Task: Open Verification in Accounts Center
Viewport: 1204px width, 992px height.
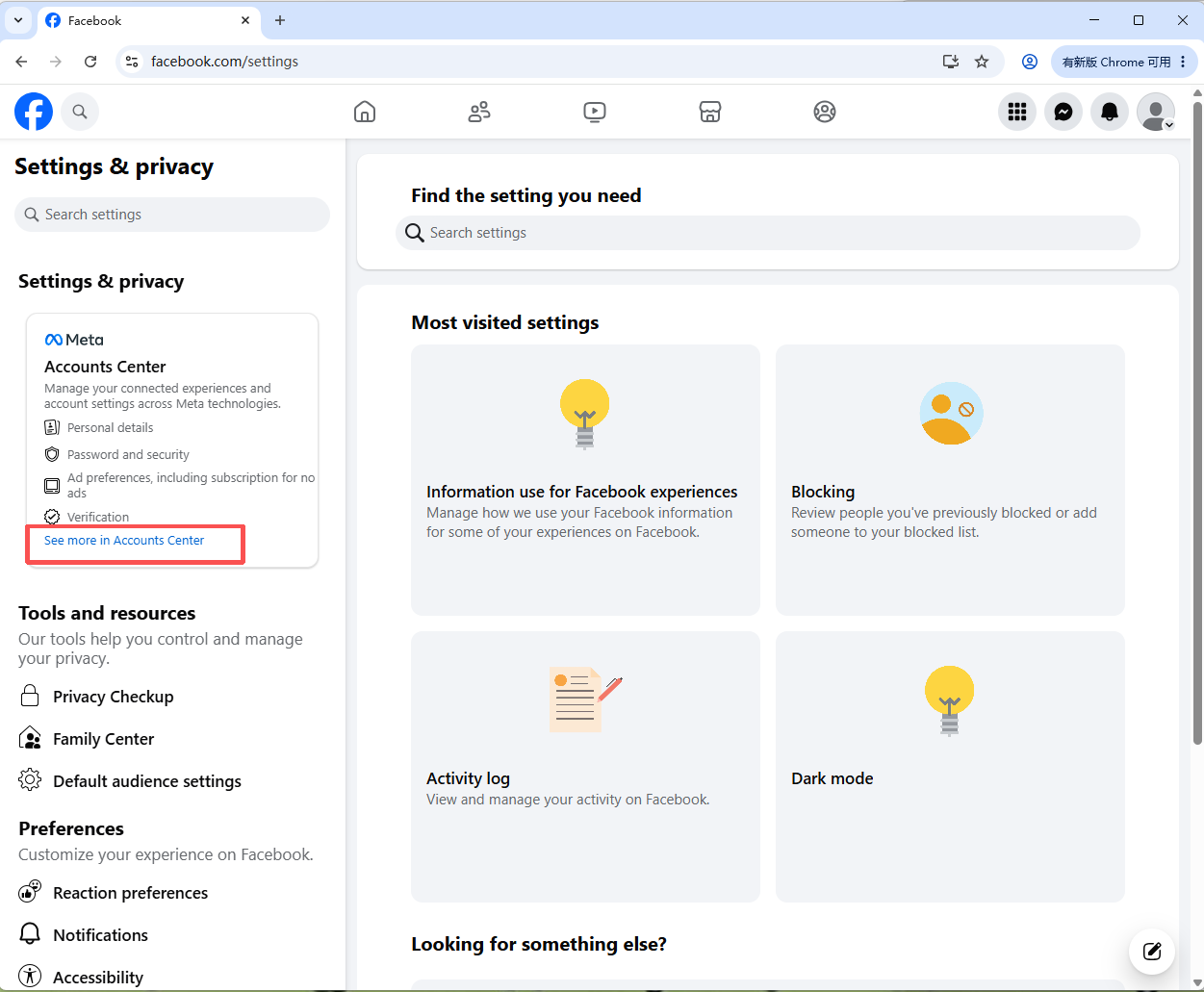Action: 87,517
